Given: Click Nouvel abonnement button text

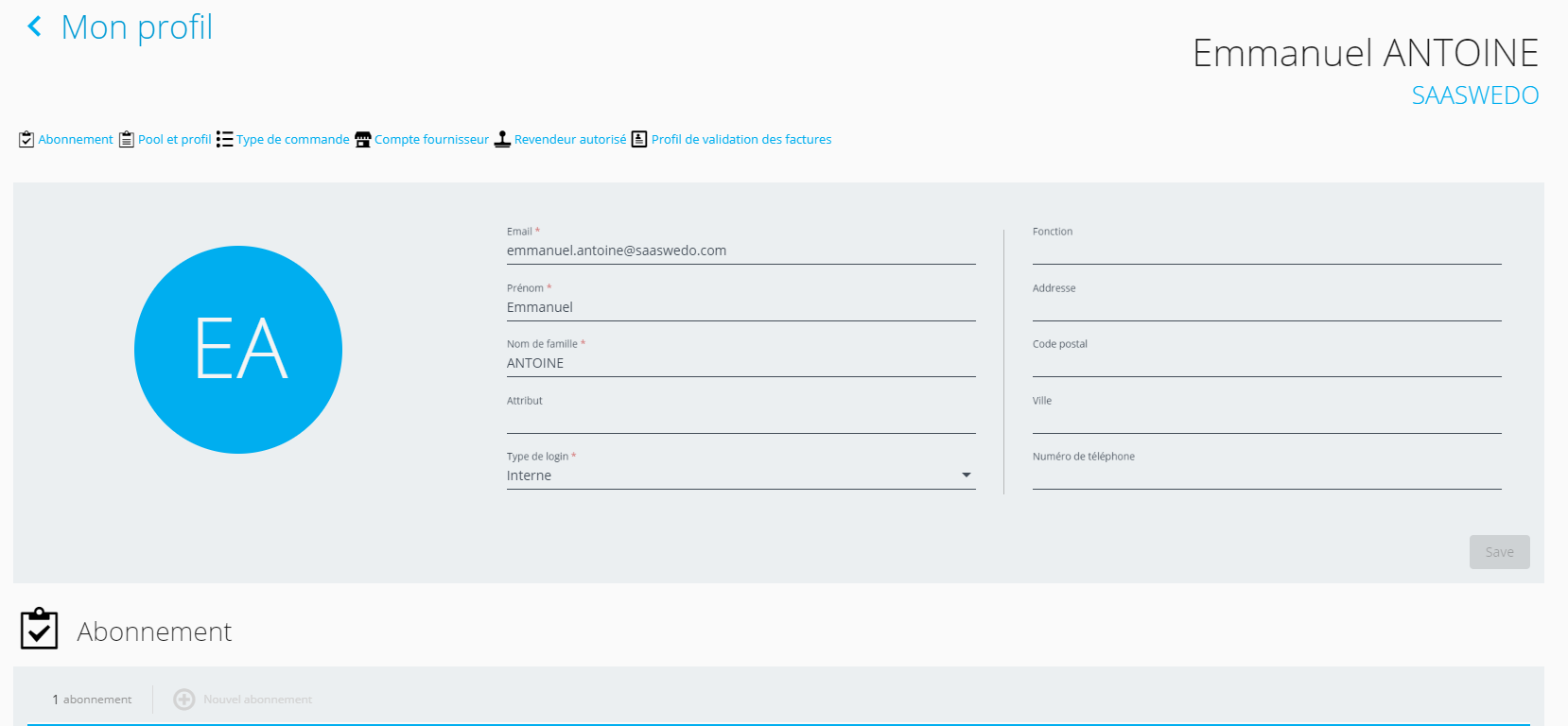Looking at the screenshot, I should (x=257, y=700).
